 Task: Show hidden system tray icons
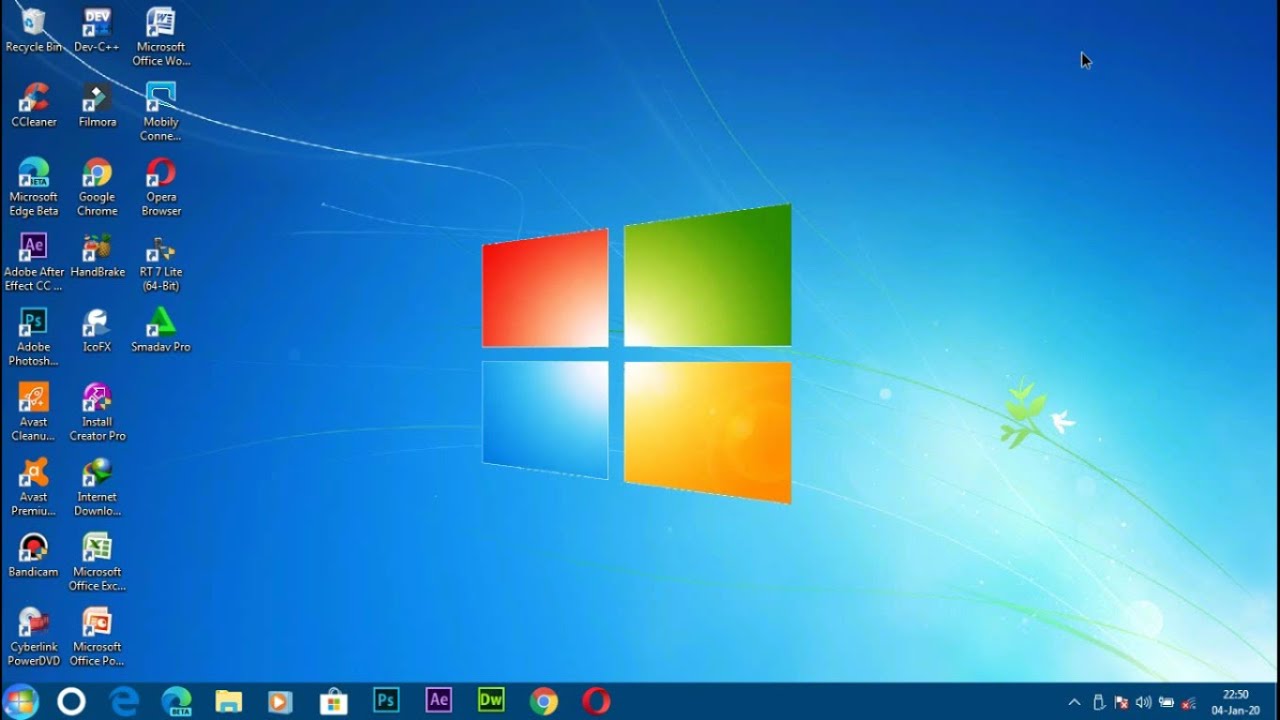point(1074,702)
